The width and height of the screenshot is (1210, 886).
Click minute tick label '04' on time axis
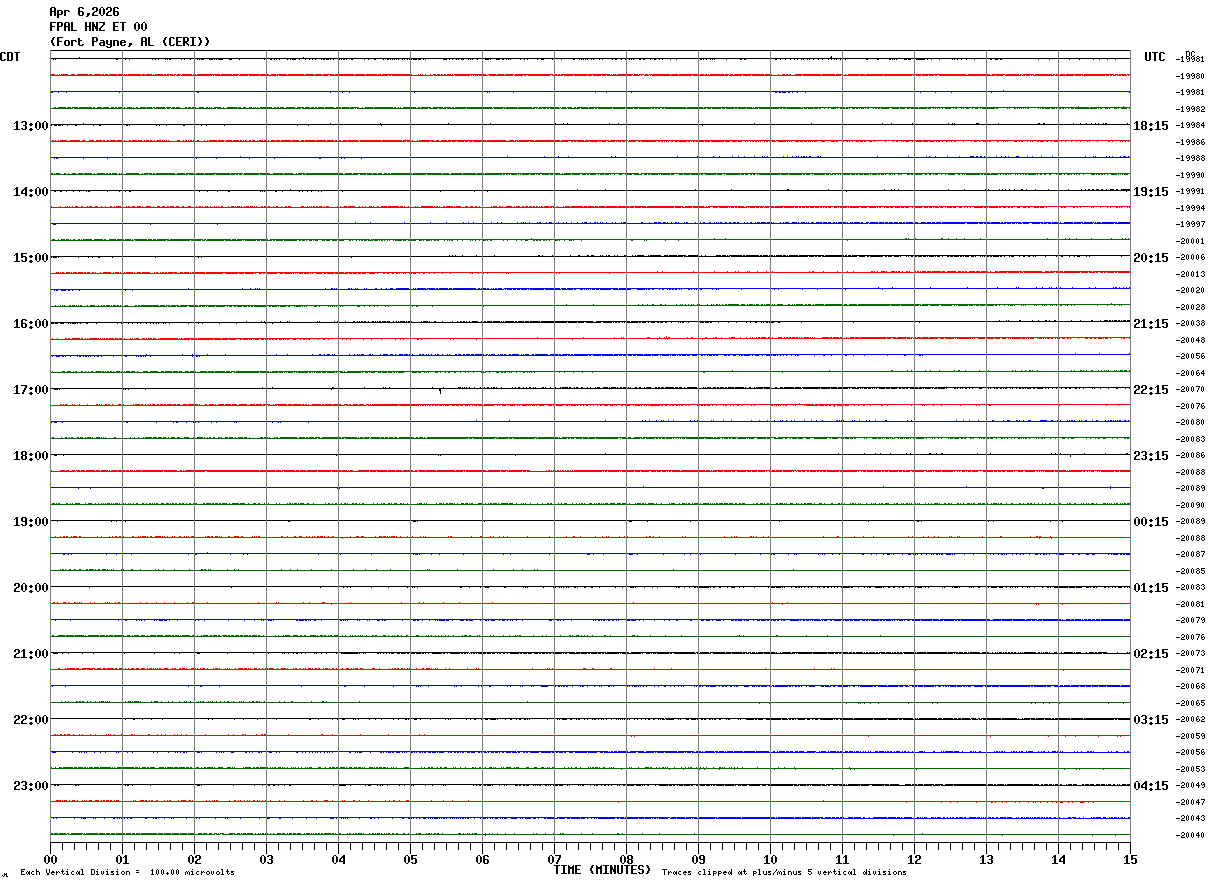[339, 859]
